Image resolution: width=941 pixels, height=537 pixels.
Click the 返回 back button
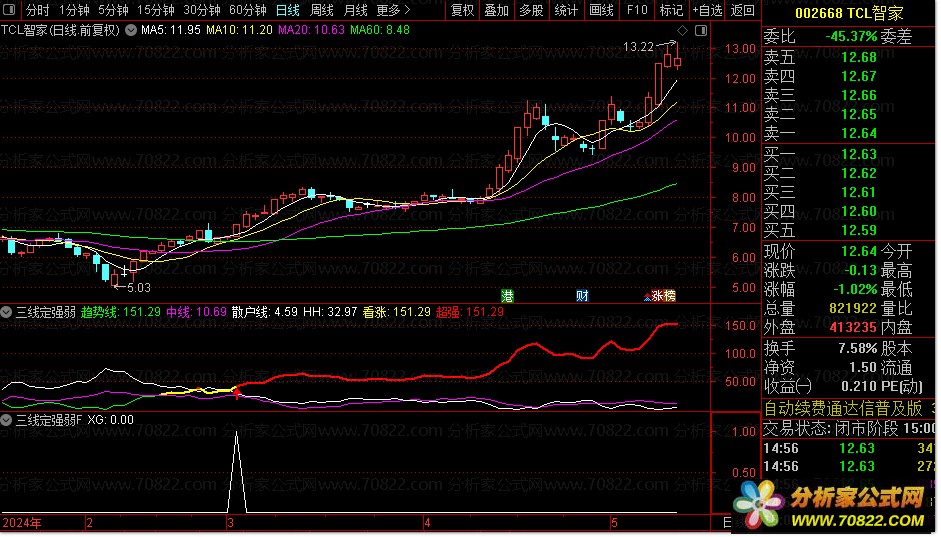click(742, 10)
